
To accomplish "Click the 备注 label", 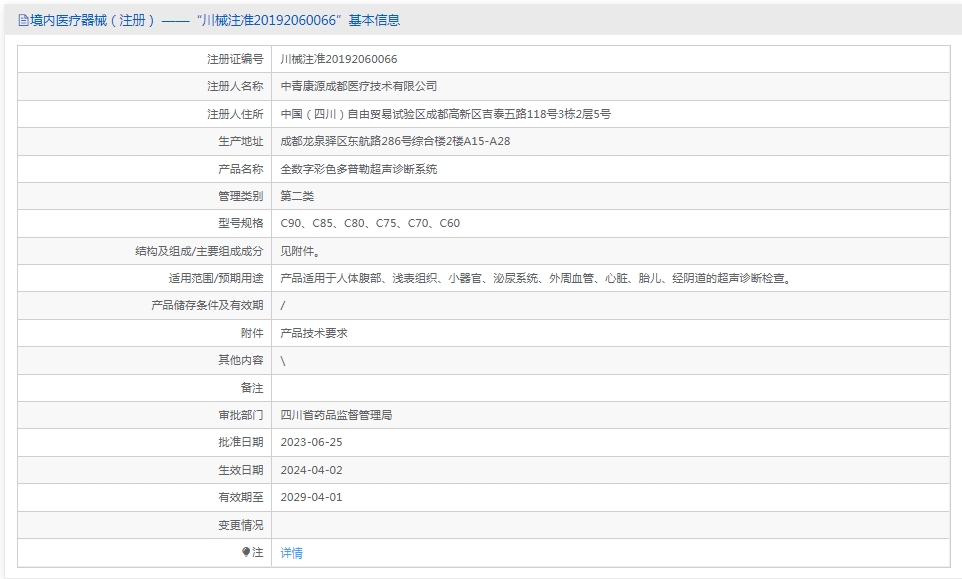I will 252,388.
